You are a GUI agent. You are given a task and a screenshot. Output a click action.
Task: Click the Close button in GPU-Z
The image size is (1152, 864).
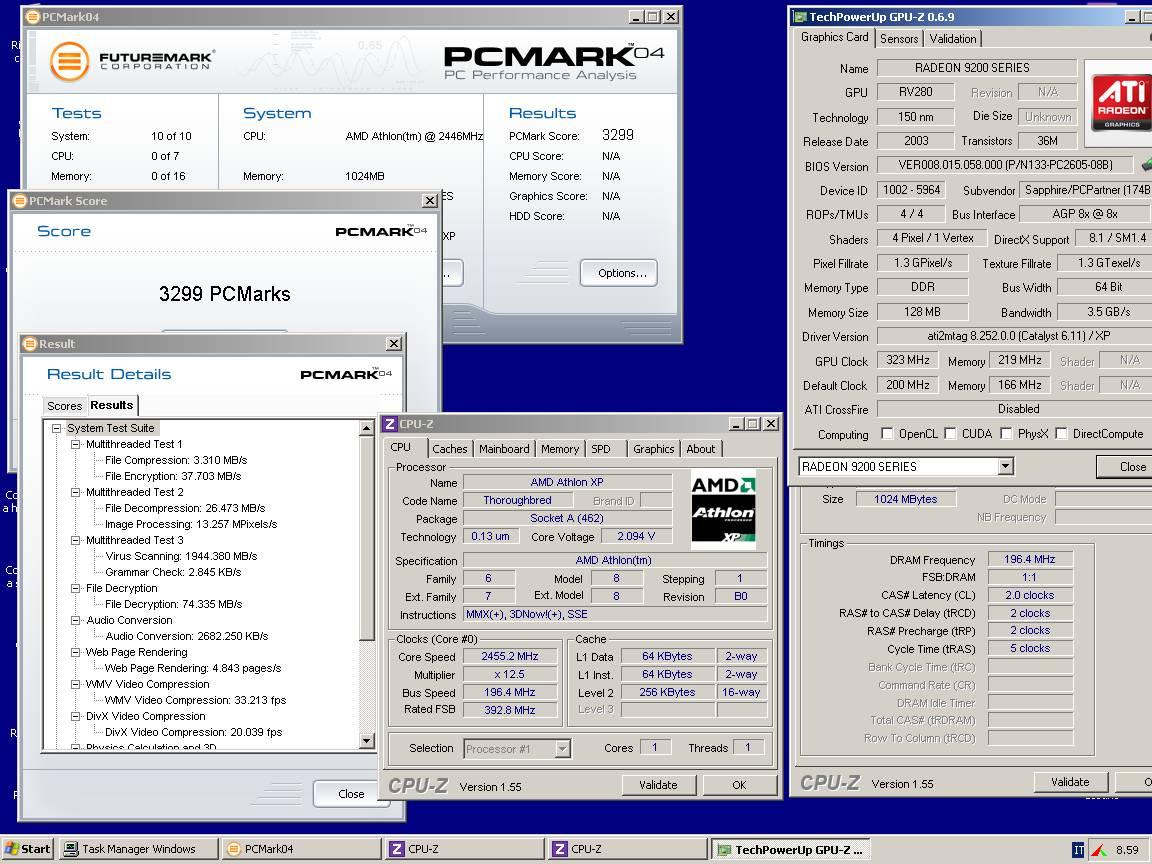pos(1124,467)
